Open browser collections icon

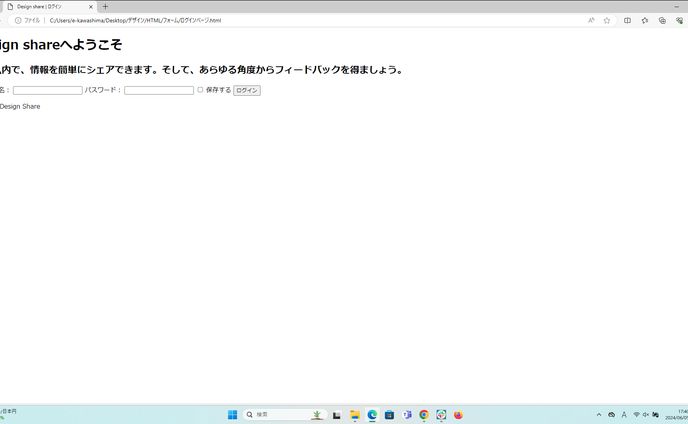[x=662, y=20]
